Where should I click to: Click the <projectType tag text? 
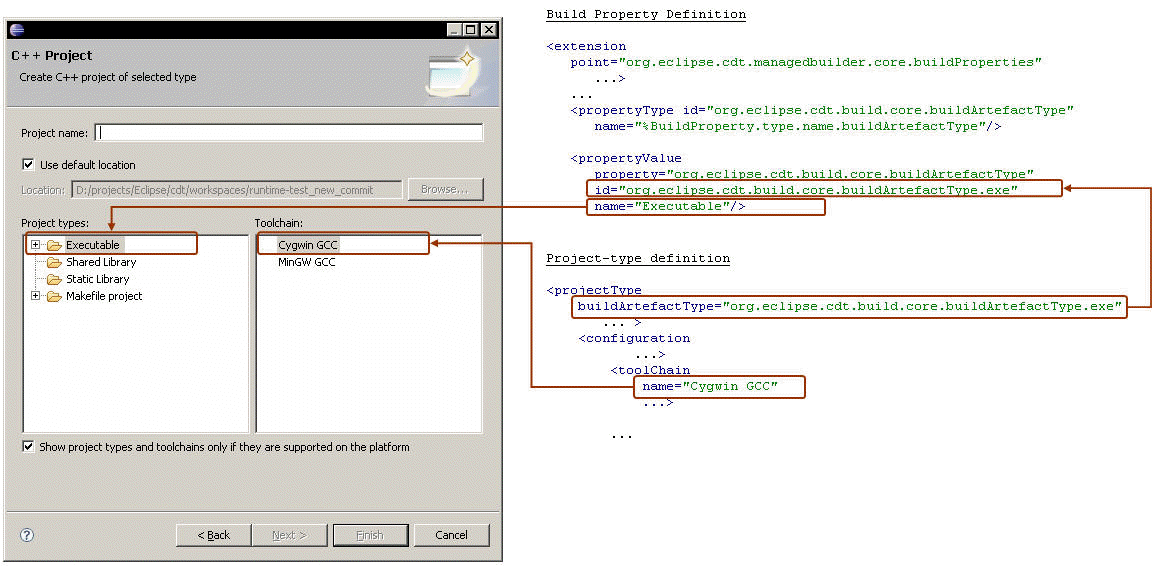coord(594,290)
